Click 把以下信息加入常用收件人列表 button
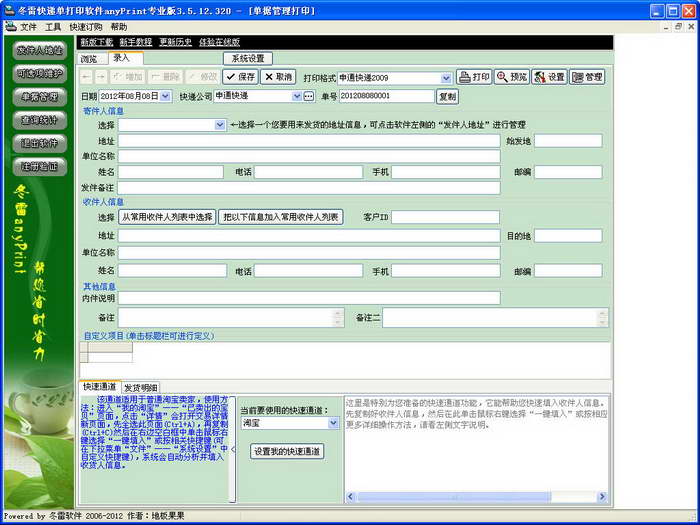 (x=281, y=217)
